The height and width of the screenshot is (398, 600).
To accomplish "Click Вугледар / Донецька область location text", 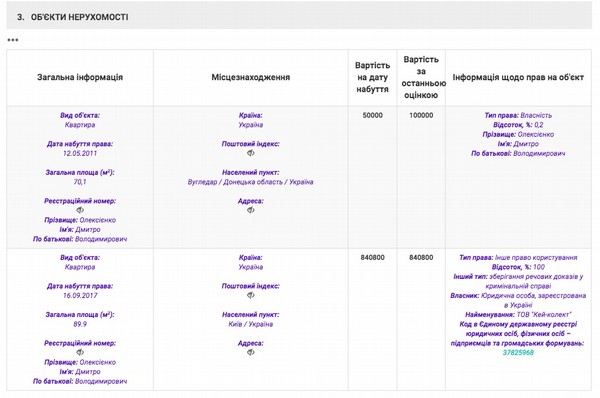I will click(251, 182).
